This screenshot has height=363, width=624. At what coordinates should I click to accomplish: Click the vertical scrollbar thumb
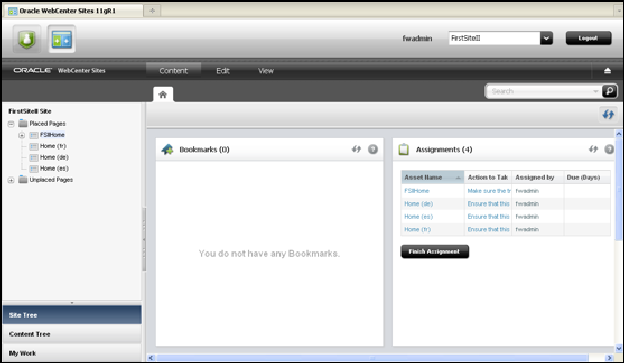pyautogui.click(x=619, y=189)
